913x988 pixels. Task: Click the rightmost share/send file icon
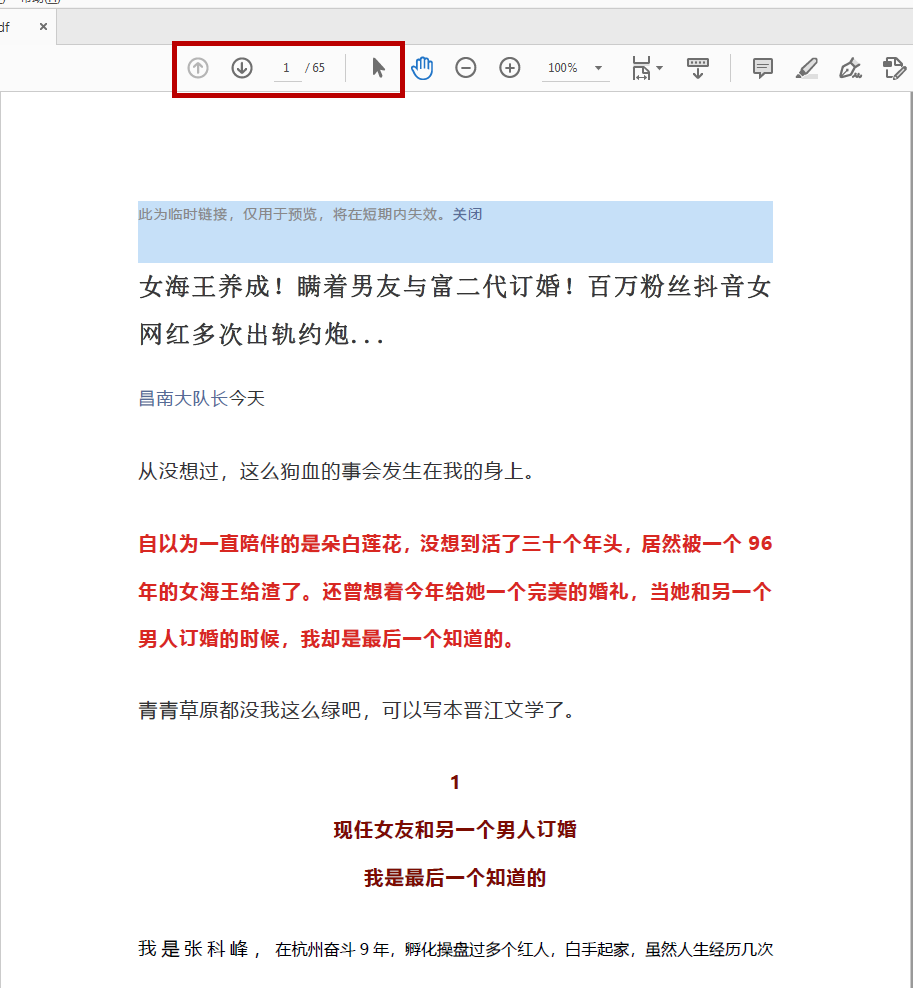click(x=894, y=68)
